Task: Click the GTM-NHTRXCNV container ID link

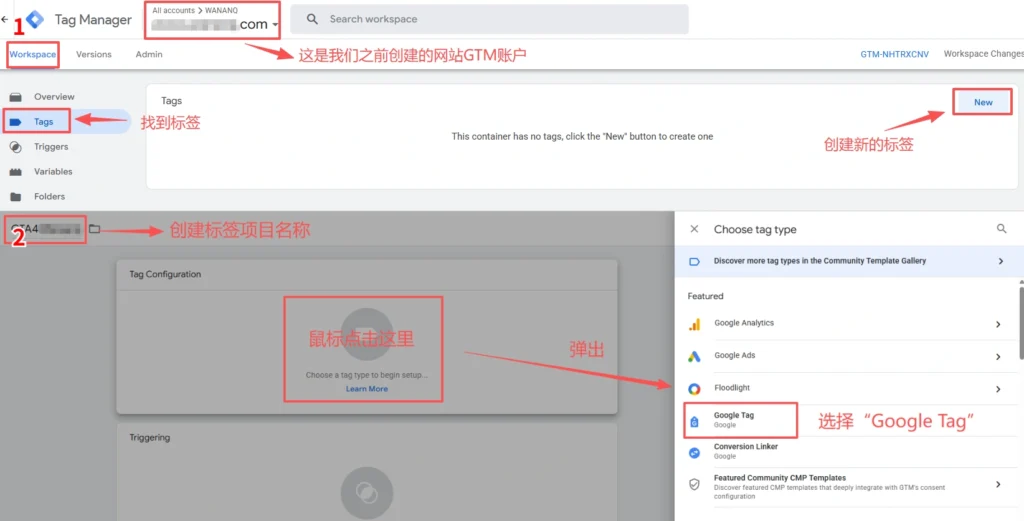Action: pos(894,54)
